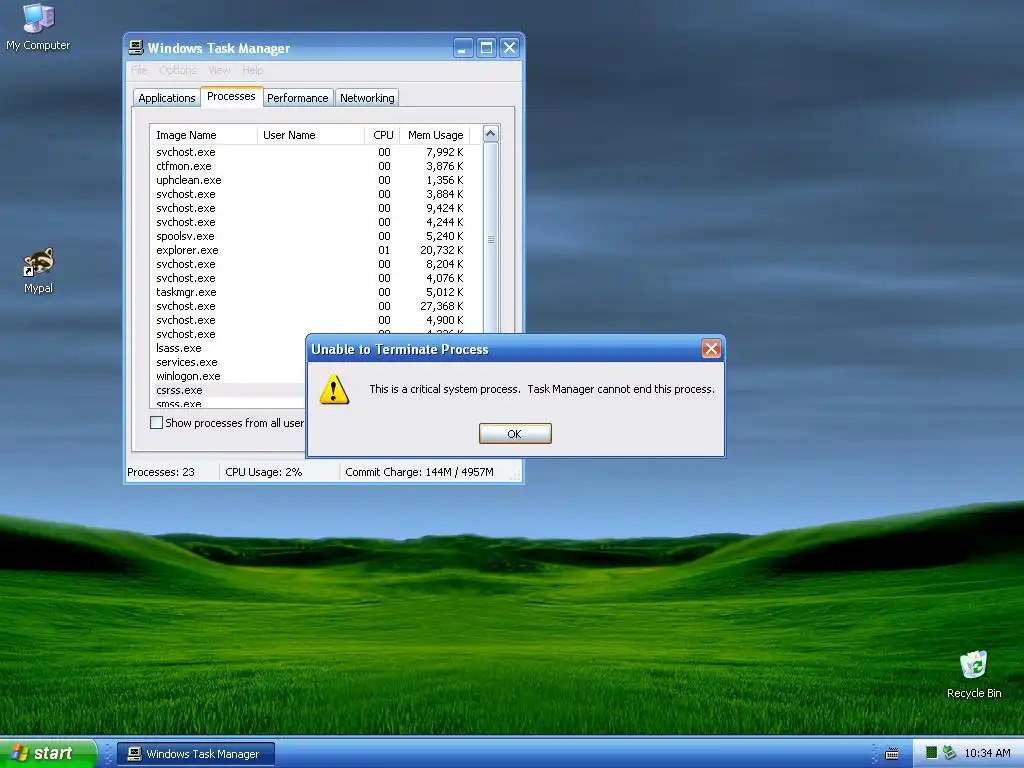1024x768 pixels.
Task: Sort by User Name column header
Action: click(x=311, y=135)
